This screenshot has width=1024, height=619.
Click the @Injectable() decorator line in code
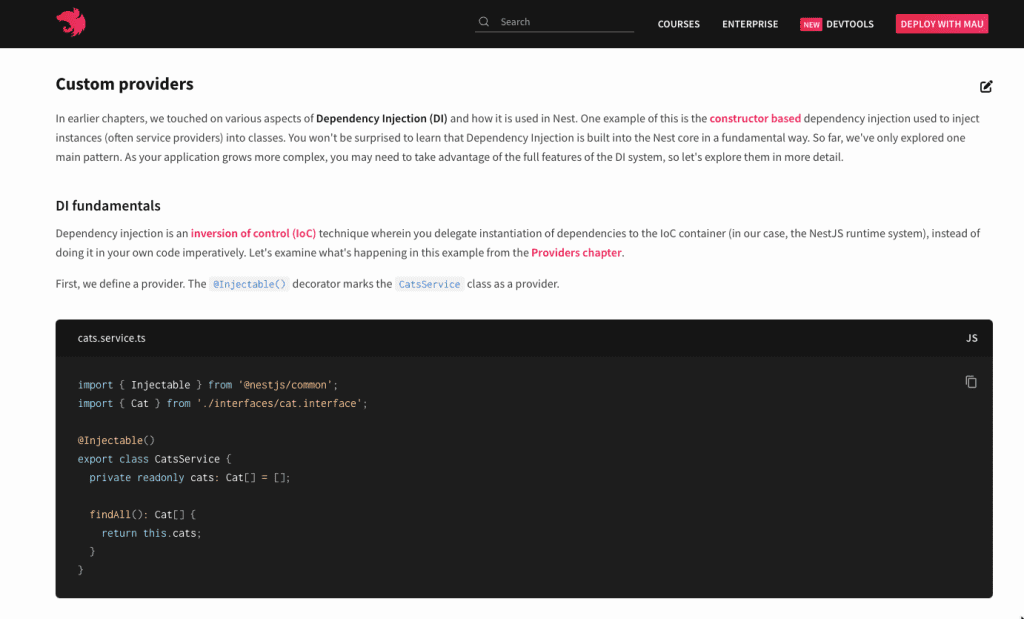(116, 441)
